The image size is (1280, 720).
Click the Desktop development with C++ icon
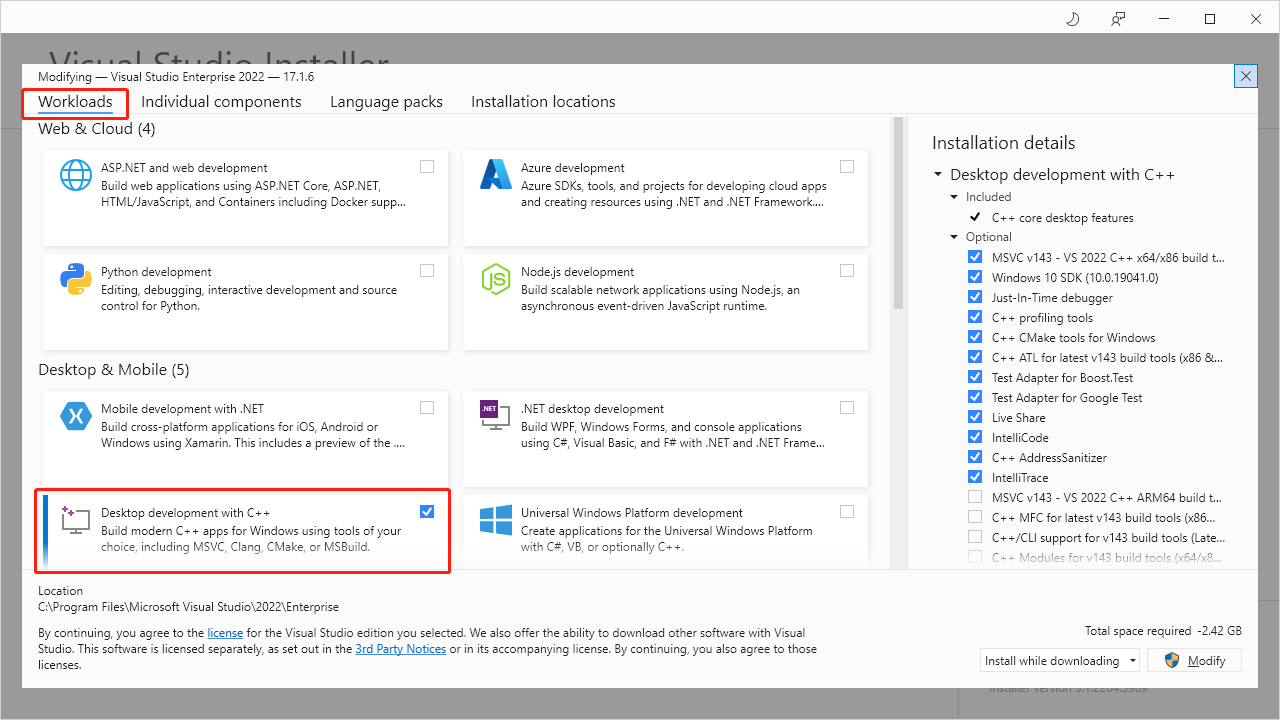76,519
